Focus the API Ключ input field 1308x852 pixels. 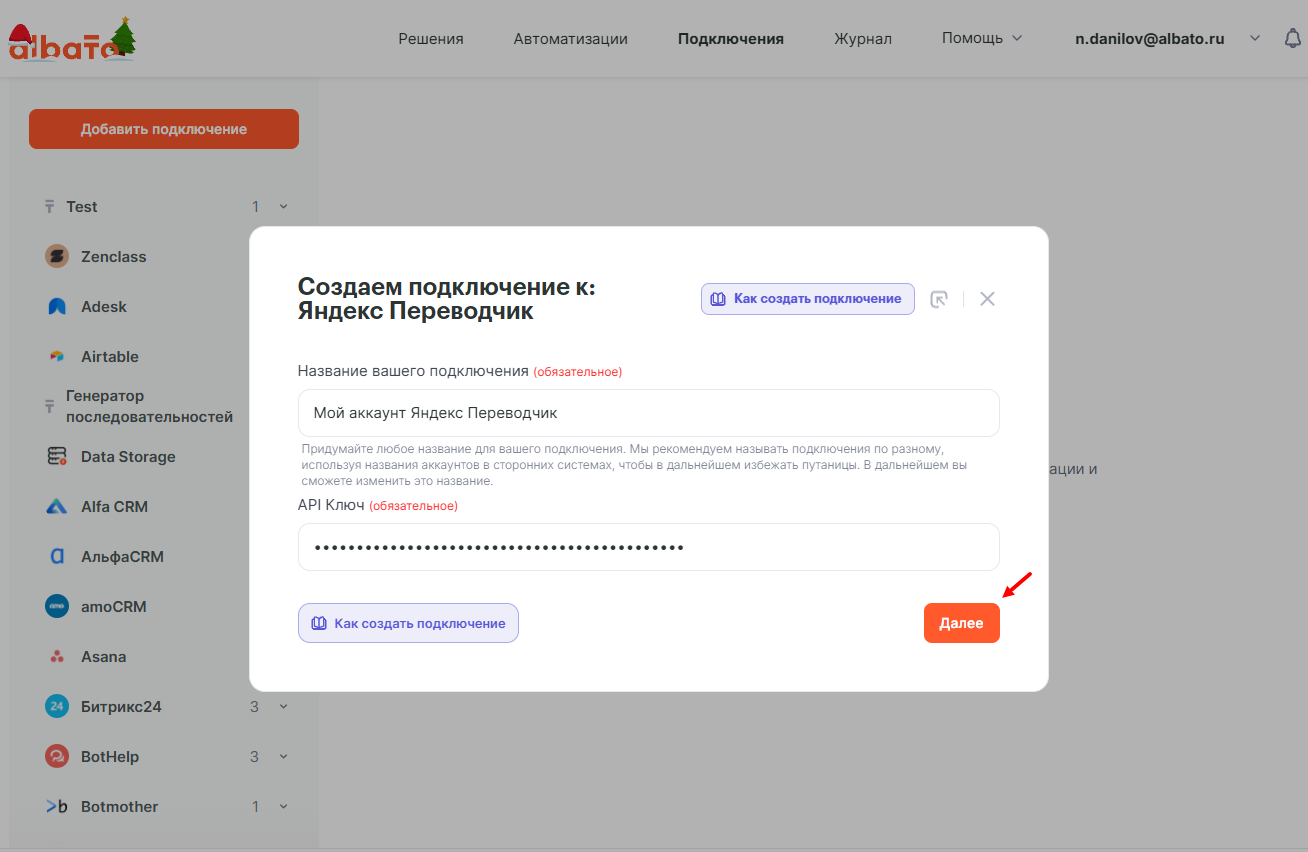pos(648,547)
